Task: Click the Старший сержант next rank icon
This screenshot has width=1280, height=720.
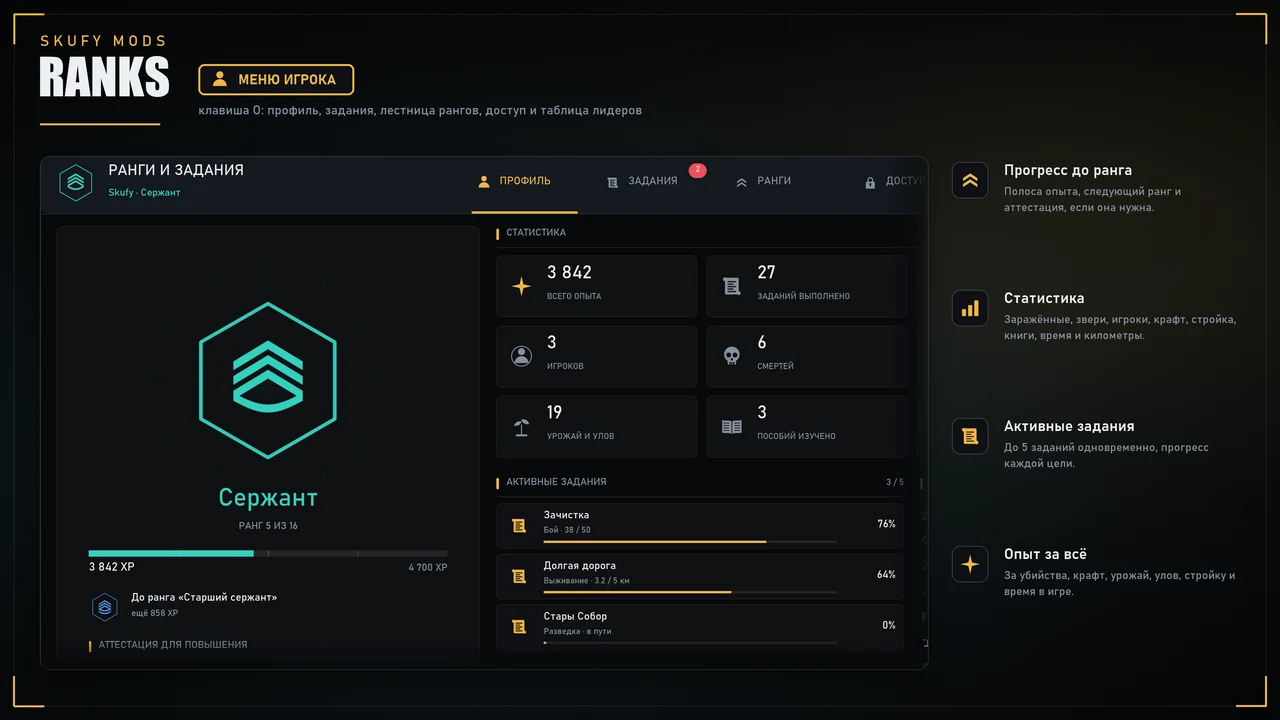Action: [105, 607]
